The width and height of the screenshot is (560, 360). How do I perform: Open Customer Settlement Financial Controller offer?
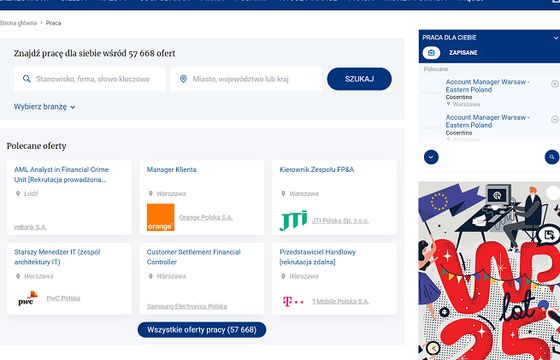pyautogui.click(x=194, y=257)
